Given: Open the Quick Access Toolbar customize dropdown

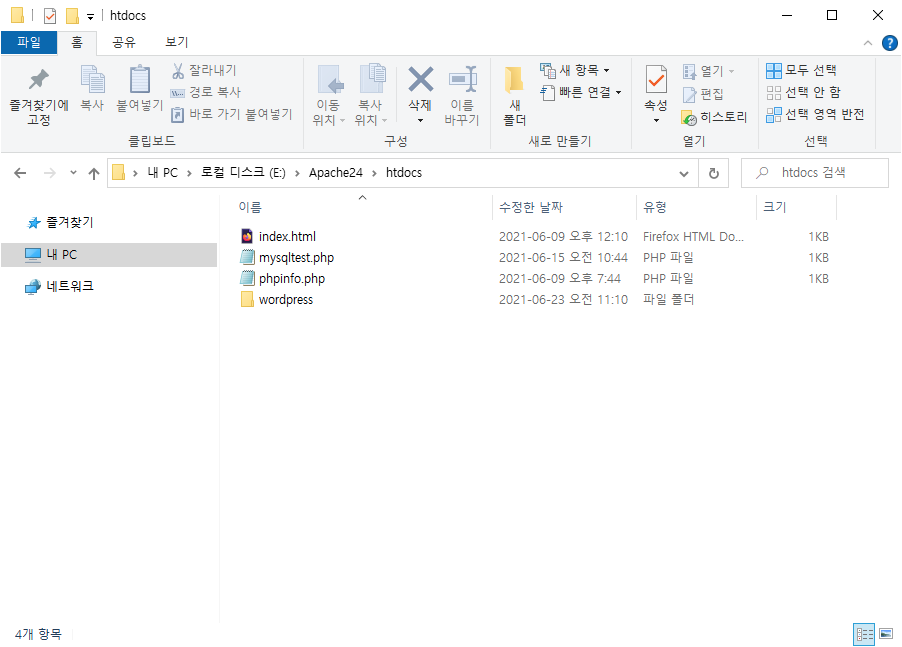Looking at the screenshot, I should pyautogui.click(x=90, y=17).
